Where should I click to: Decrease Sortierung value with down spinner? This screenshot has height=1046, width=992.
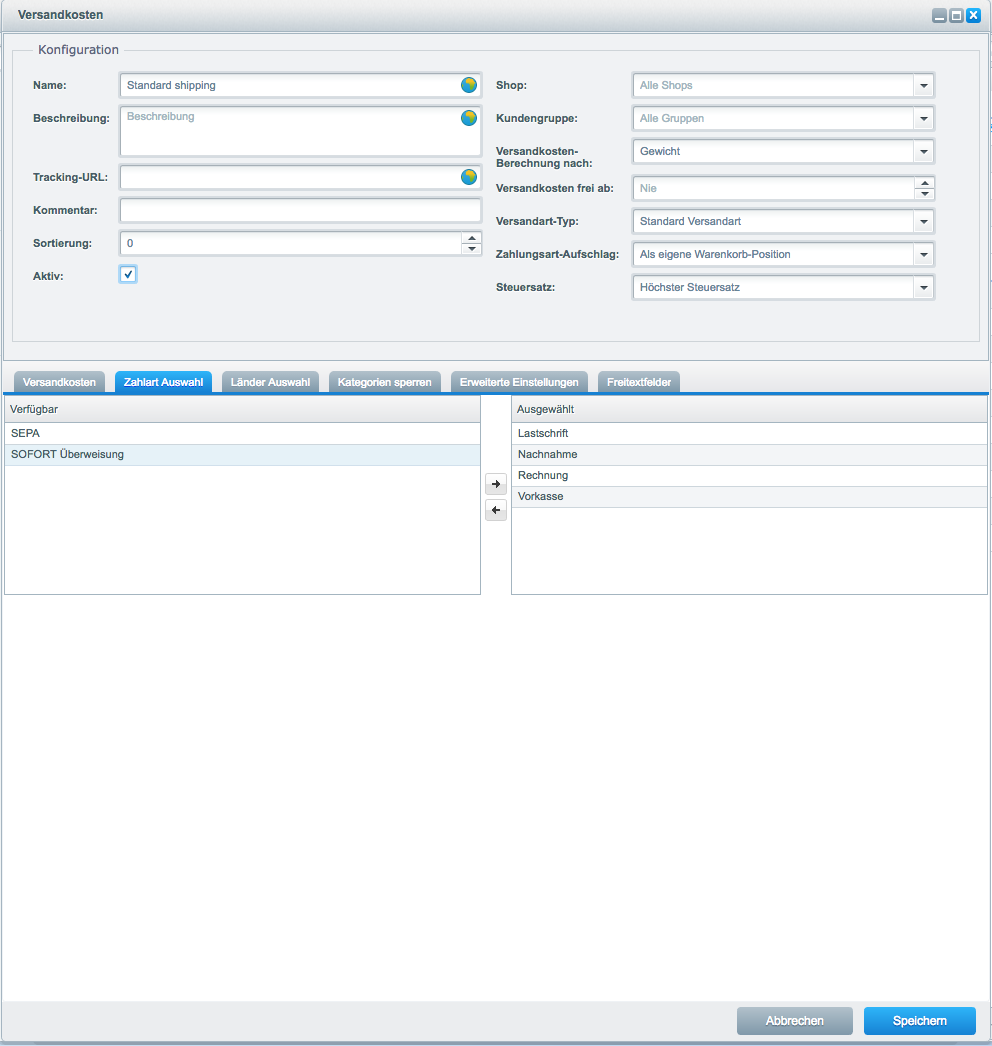(x=472, y=249)
